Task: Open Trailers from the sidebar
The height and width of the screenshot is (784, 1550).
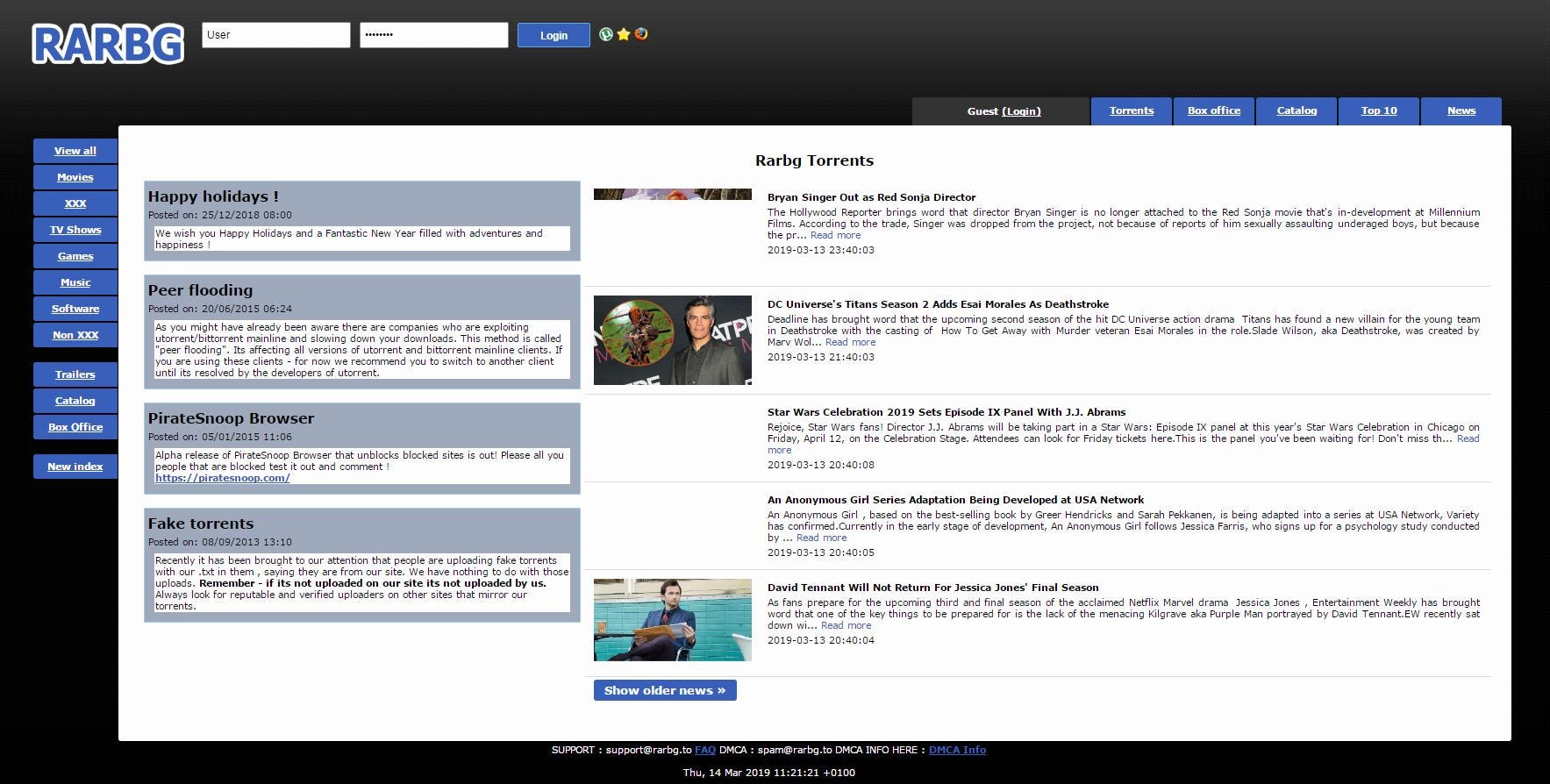Action: (x=75, y=374)
